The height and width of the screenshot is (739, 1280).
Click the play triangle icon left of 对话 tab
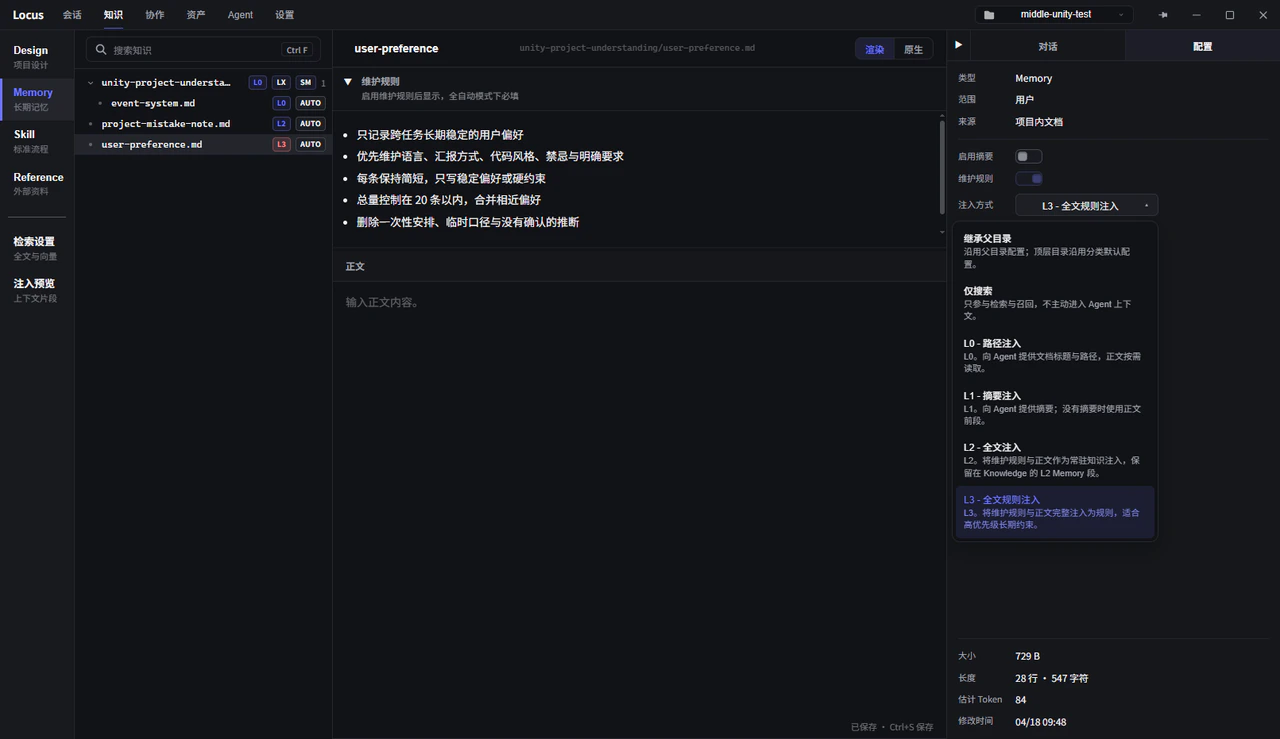(x=958, y=45)
